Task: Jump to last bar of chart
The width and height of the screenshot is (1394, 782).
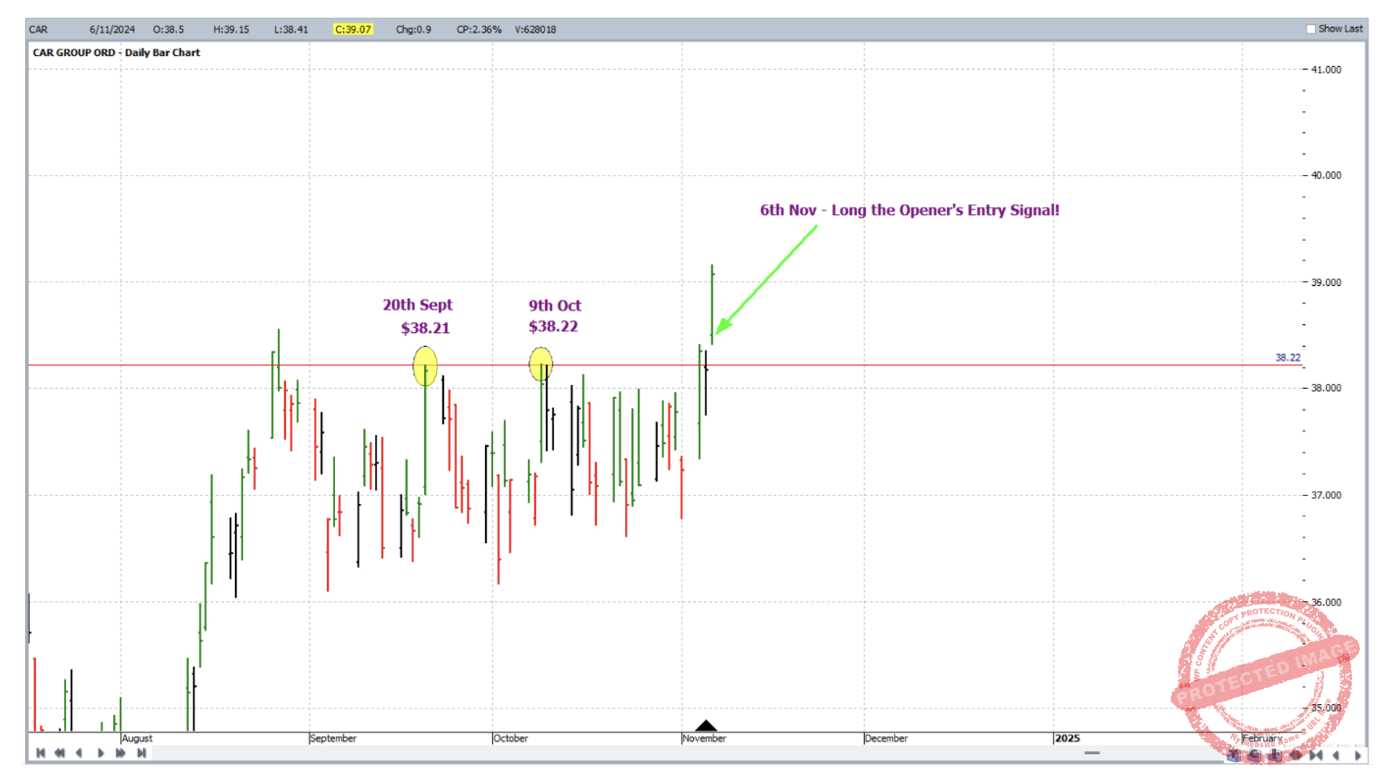Action: click(142, 753)
